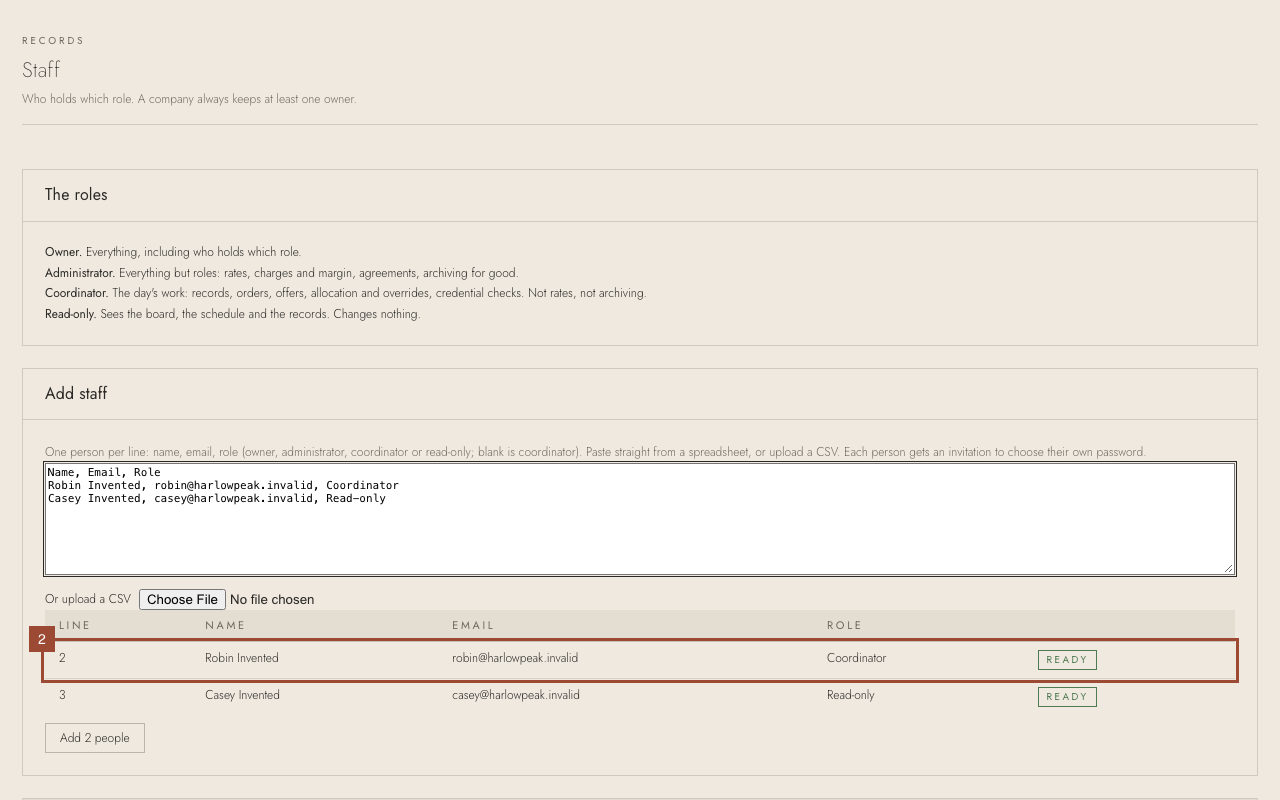The image size is (1280, 800).
Task: Click the READY badge for Robin Invented
Action: [x=1067, y=660]
